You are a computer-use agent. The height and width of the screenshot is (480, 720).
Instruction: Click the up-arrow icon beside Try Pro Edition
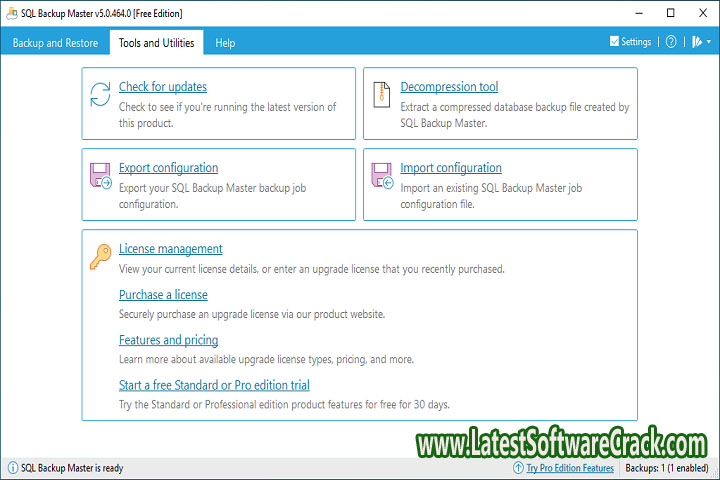[518, 468]
